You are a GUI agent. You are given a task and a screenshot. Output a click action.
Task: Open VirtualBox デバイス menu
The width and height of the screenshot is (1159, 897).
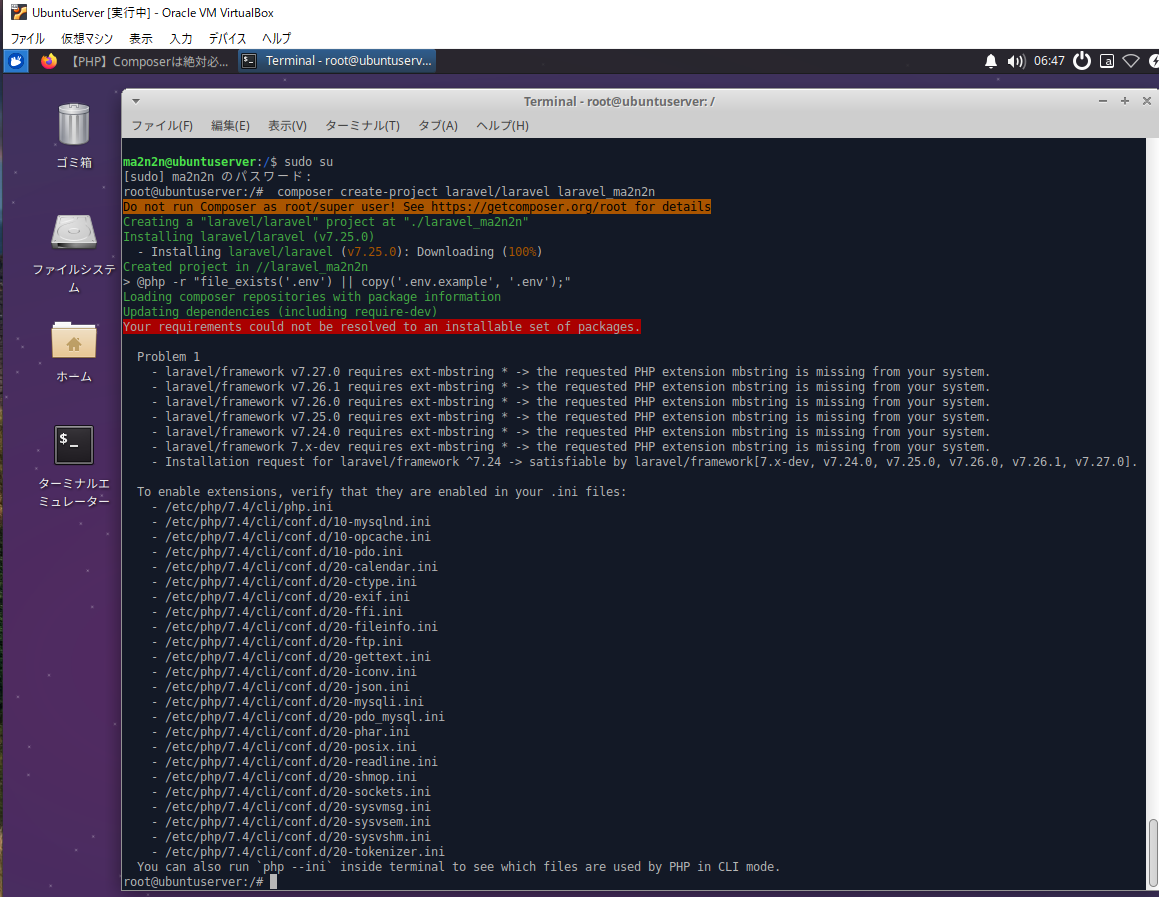point(227,38)
